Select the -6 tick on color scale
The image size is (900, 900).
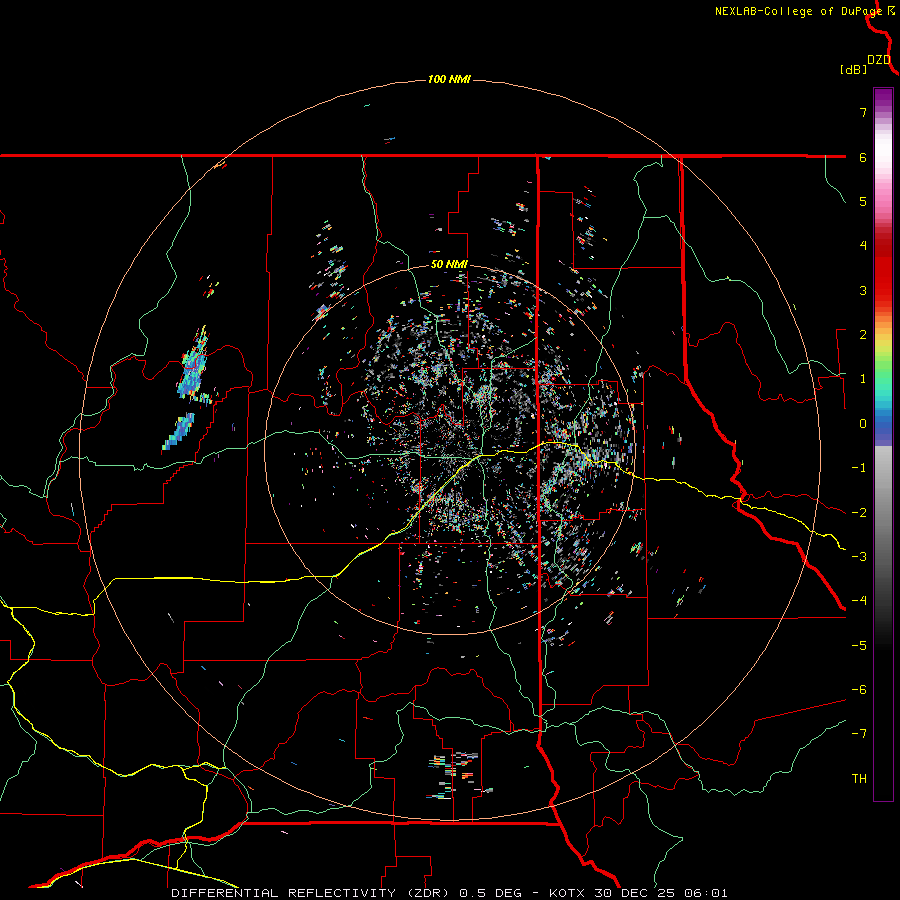[x=859, y=690]
